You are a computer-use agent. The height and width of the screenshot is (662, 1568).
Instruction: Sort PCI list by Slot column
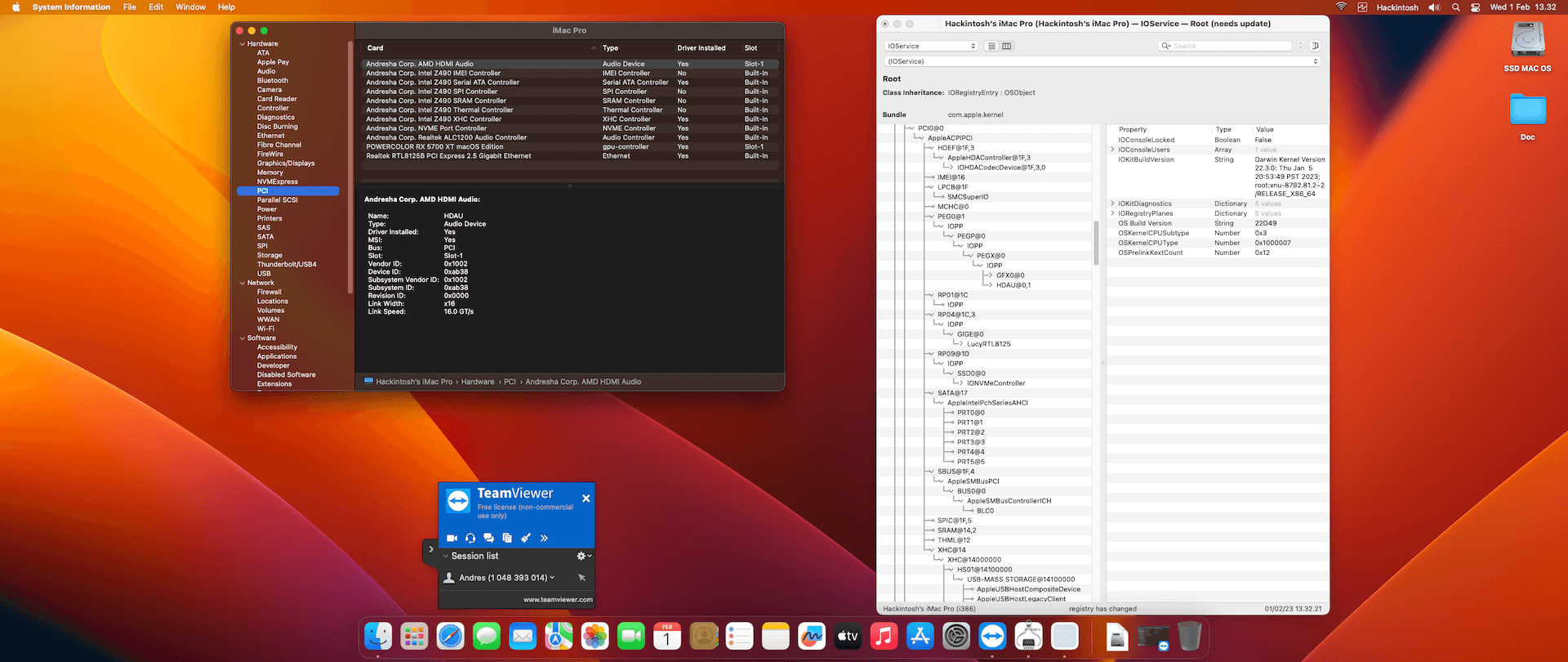tap(751, 48)
